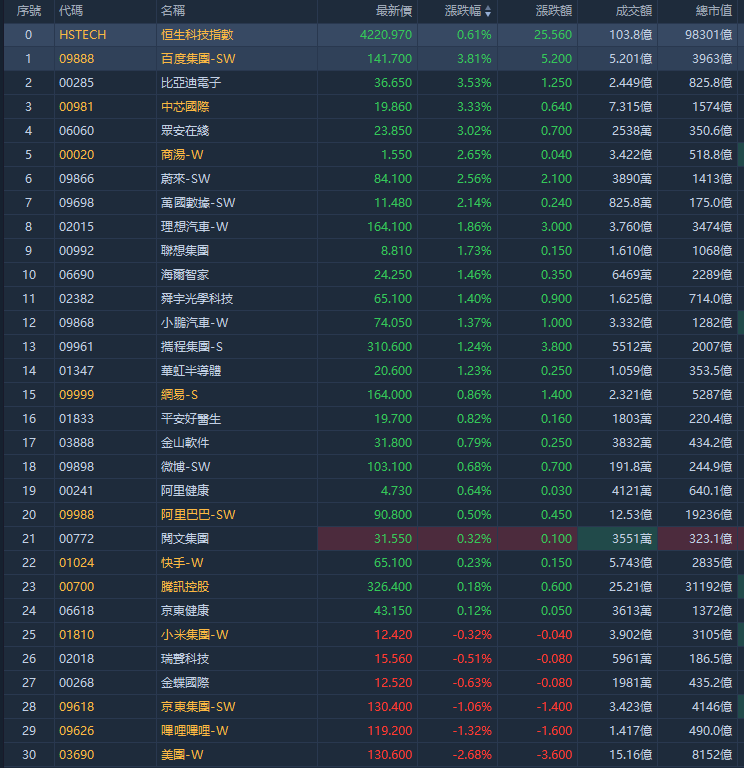Screen dimensions: 744x768
Task: Sort by 漲跌額 column header
Action: (x=553, y=11)
